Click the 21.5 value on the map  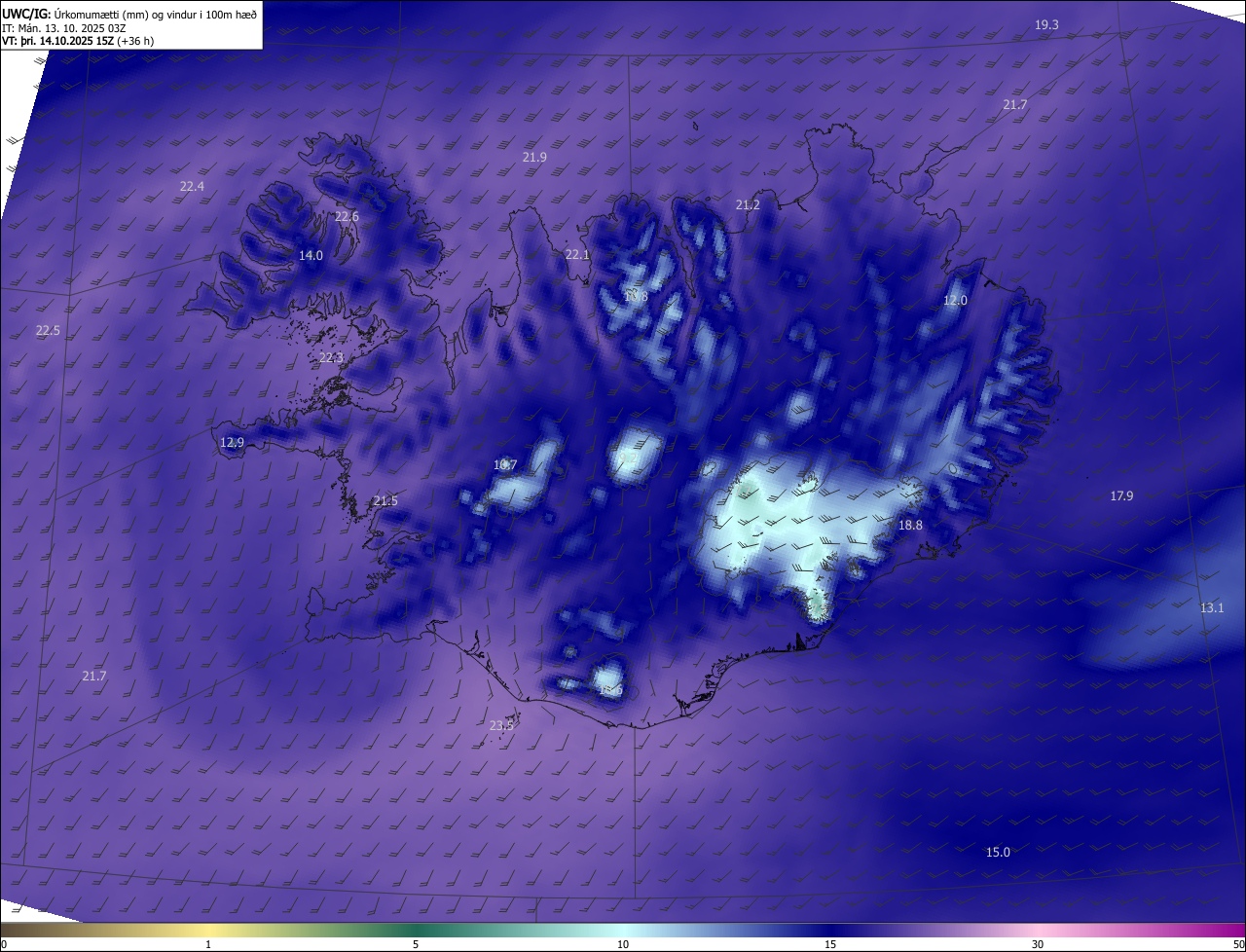385,500
